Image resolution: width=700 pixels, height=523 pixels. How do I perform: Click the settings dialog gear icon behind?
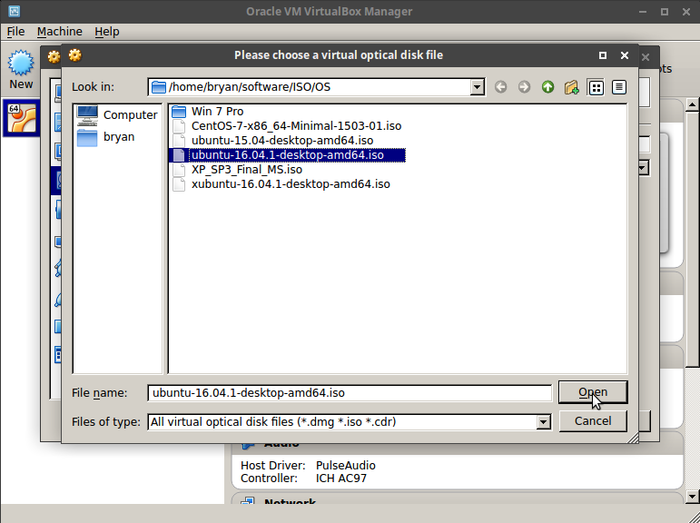(x=54, y=57)
